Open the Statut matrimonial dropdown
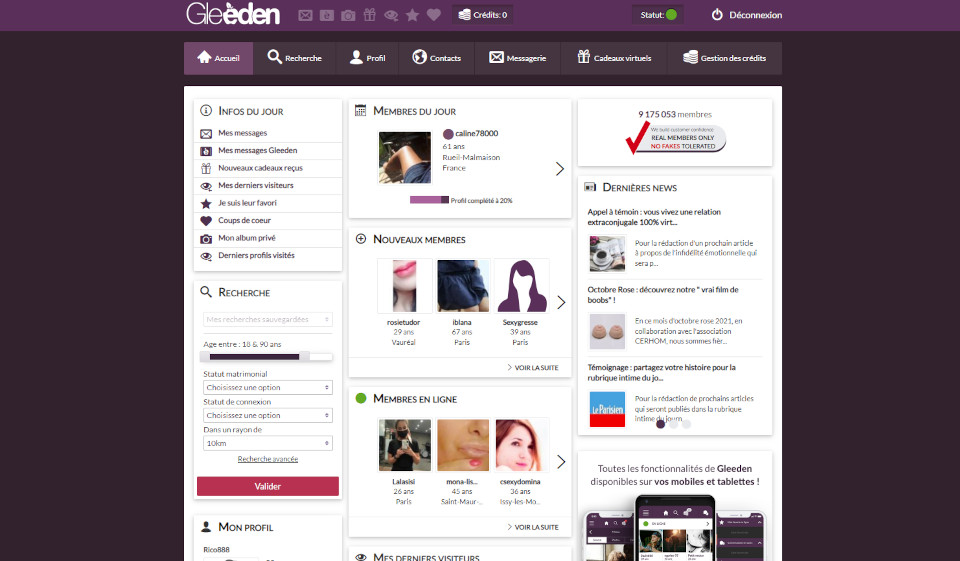Screen dimensions: 960x561 tap(268, 388)
